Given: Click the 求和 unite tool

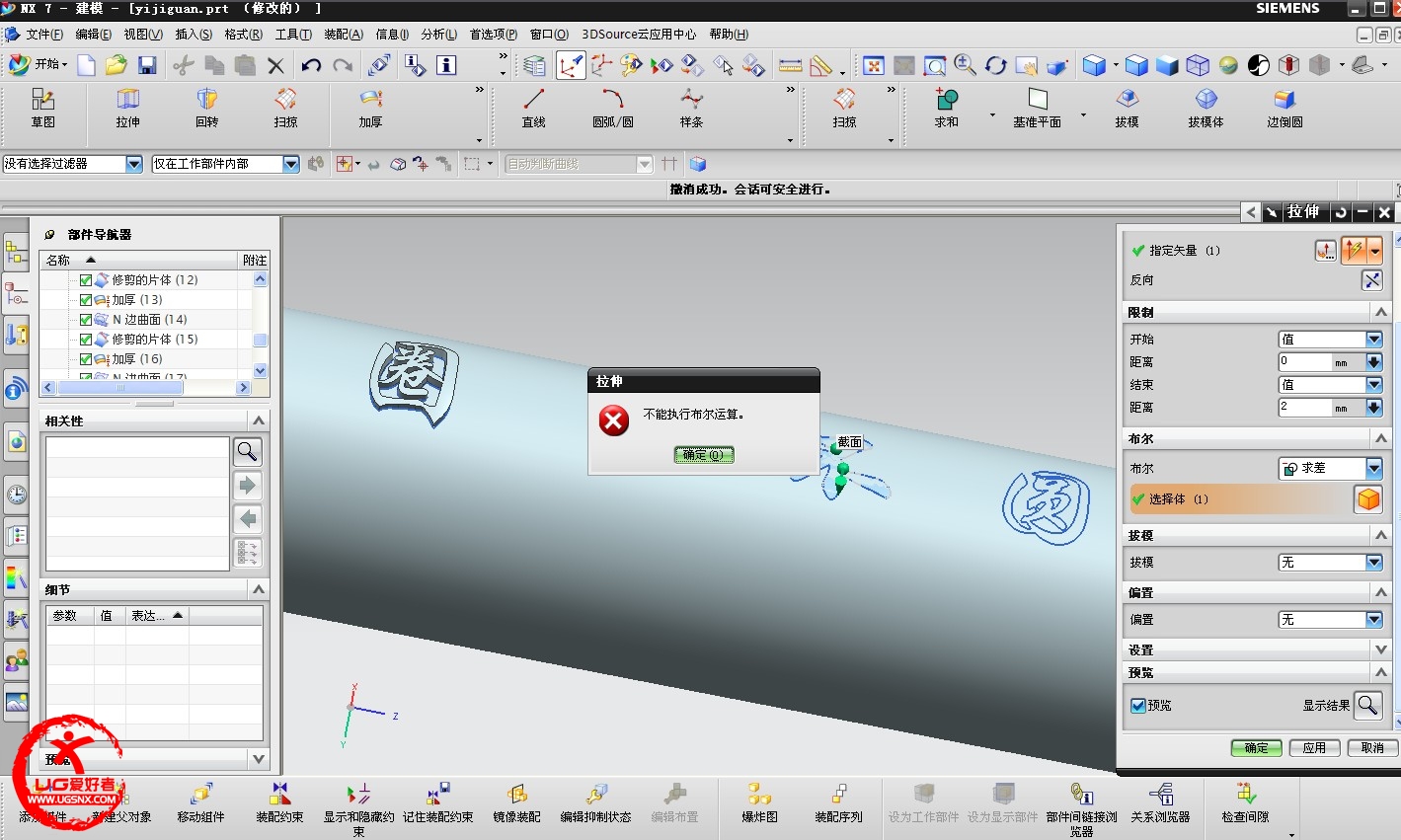Looking at the screenshot, I should click(x=946, y=108).
